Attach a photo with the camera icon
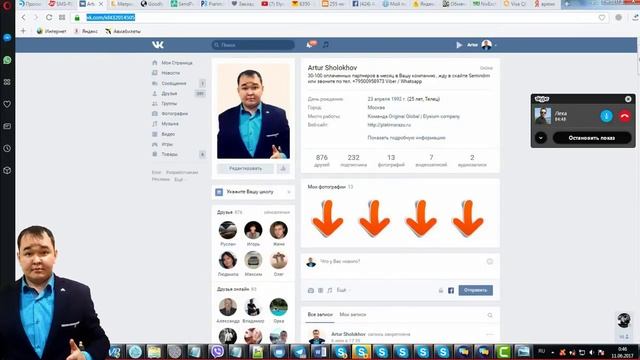Screen dimensions: 640x360 tap(311, 291)
